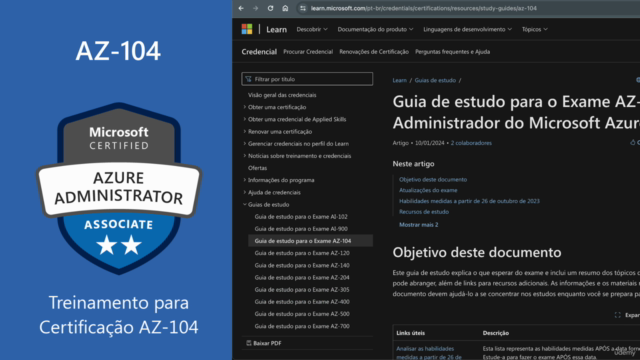Open the Tópicos dropdown menu
Viewport: 640px width, 360px height.
click(535, 29)
